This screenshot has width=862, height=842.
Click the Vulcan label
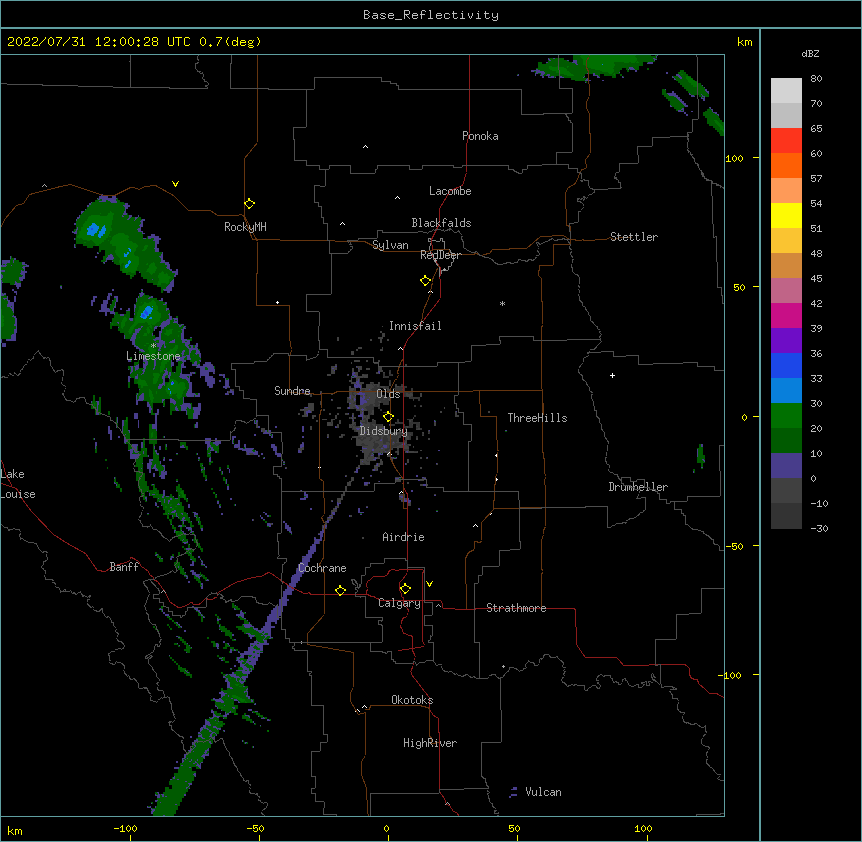[x=543, y=792]
